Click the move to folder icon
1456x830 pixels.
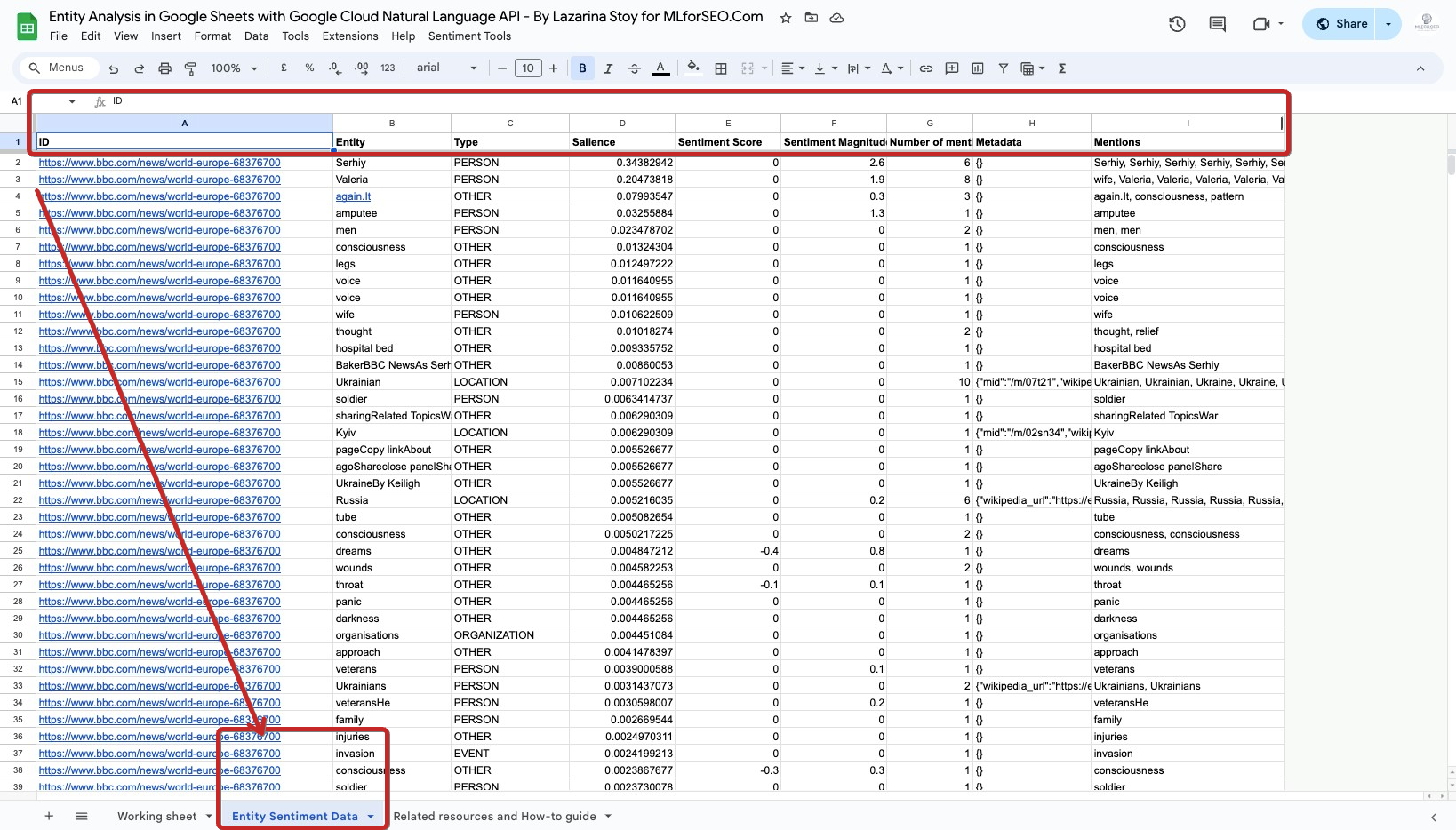812,18
